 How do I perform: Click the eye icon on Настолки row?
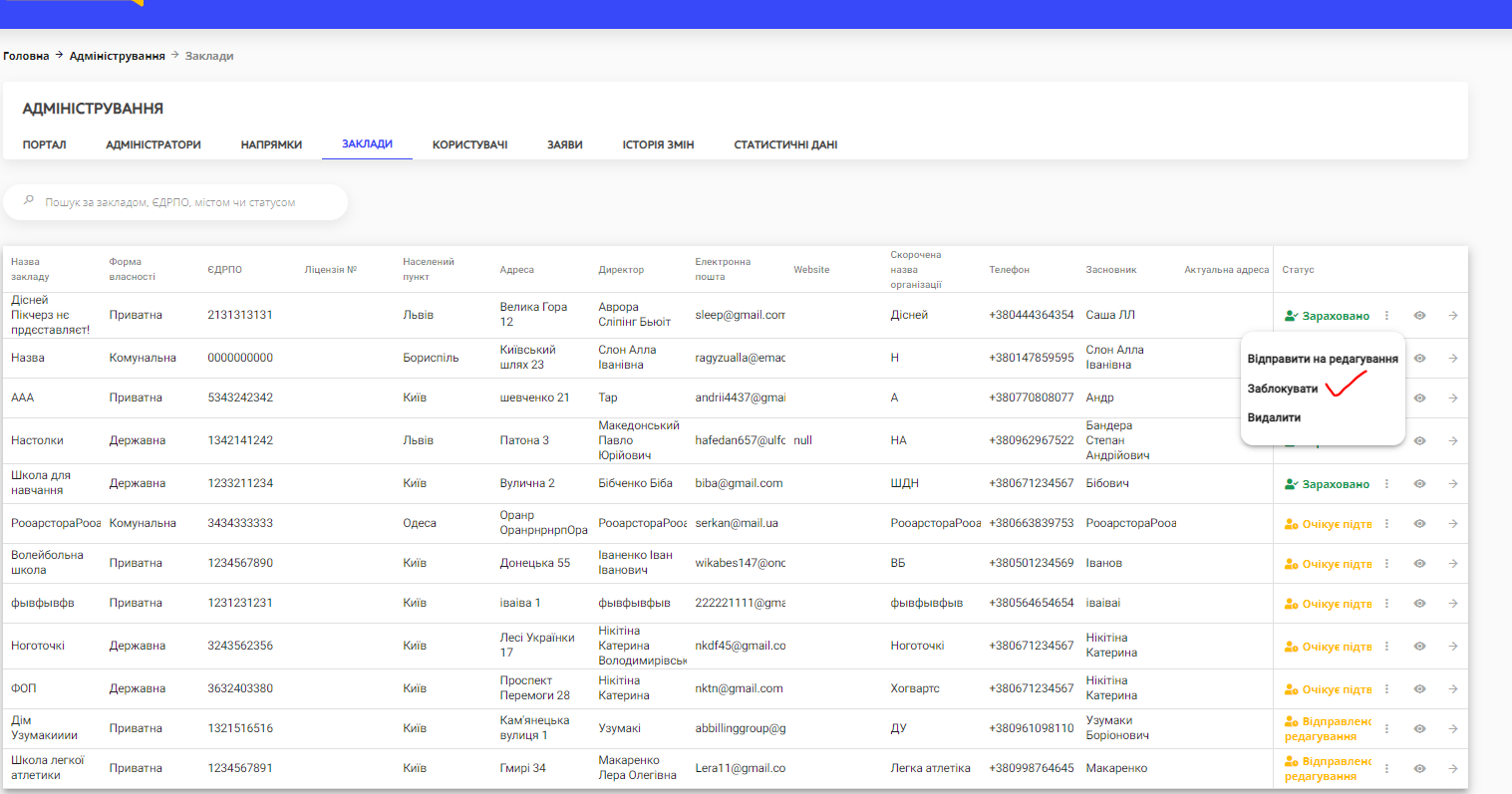(1419, 439)
